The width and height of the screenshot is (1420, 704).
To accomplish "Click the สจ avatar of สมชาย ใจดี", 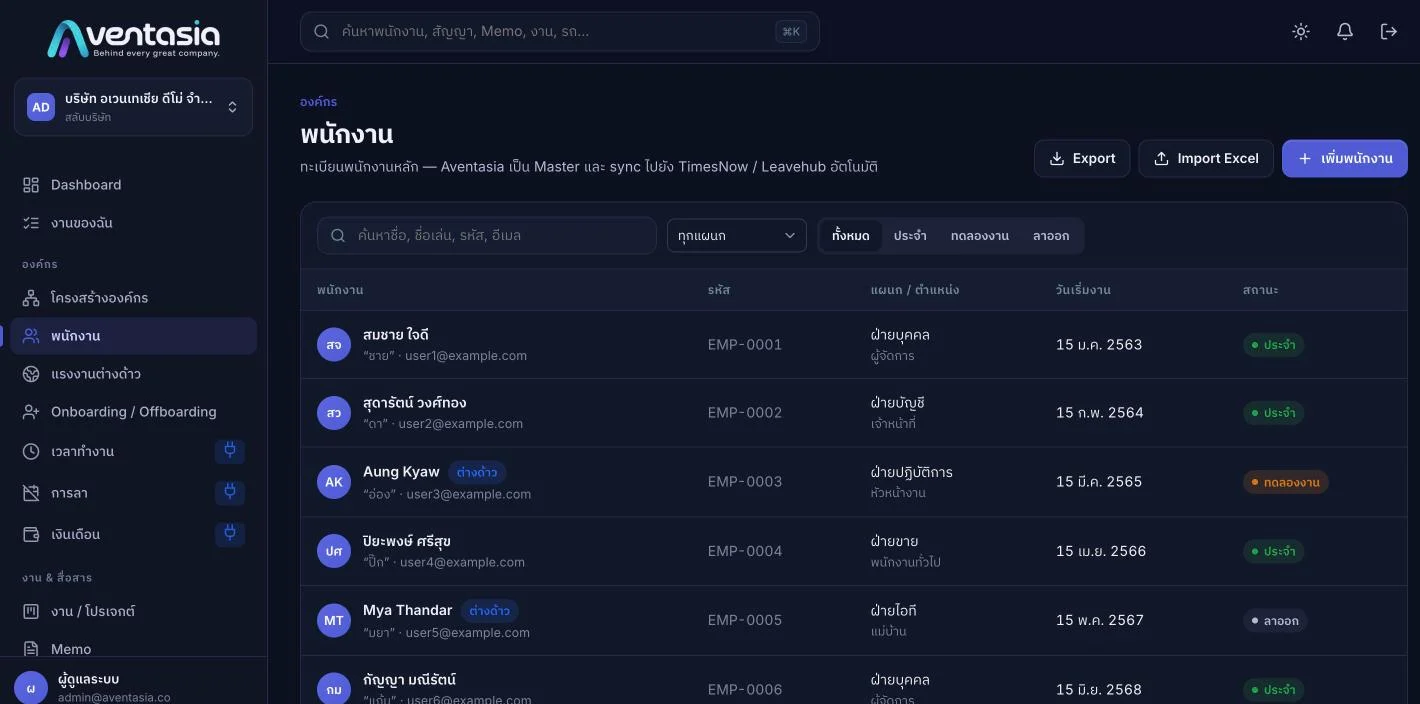I will [x=334, y=344].
